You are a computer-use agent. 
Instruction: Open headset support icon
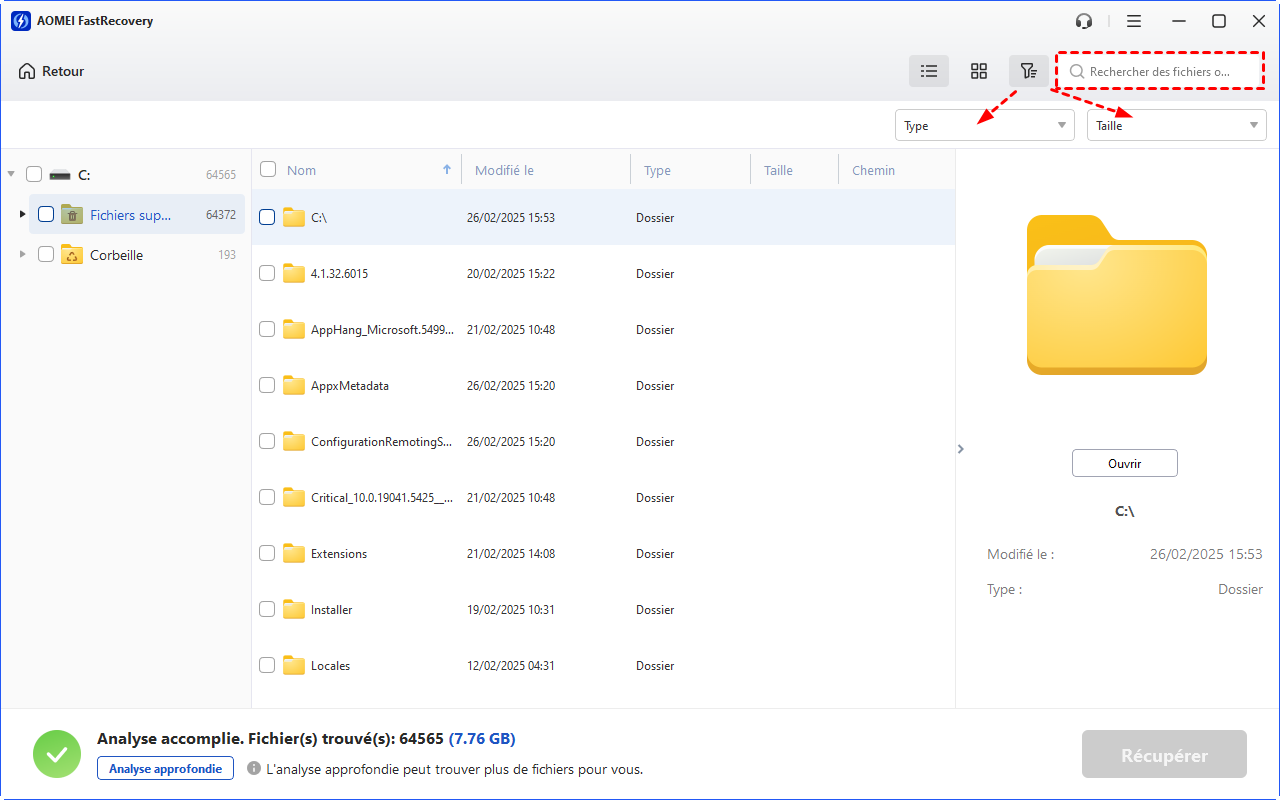(1083, 21)
